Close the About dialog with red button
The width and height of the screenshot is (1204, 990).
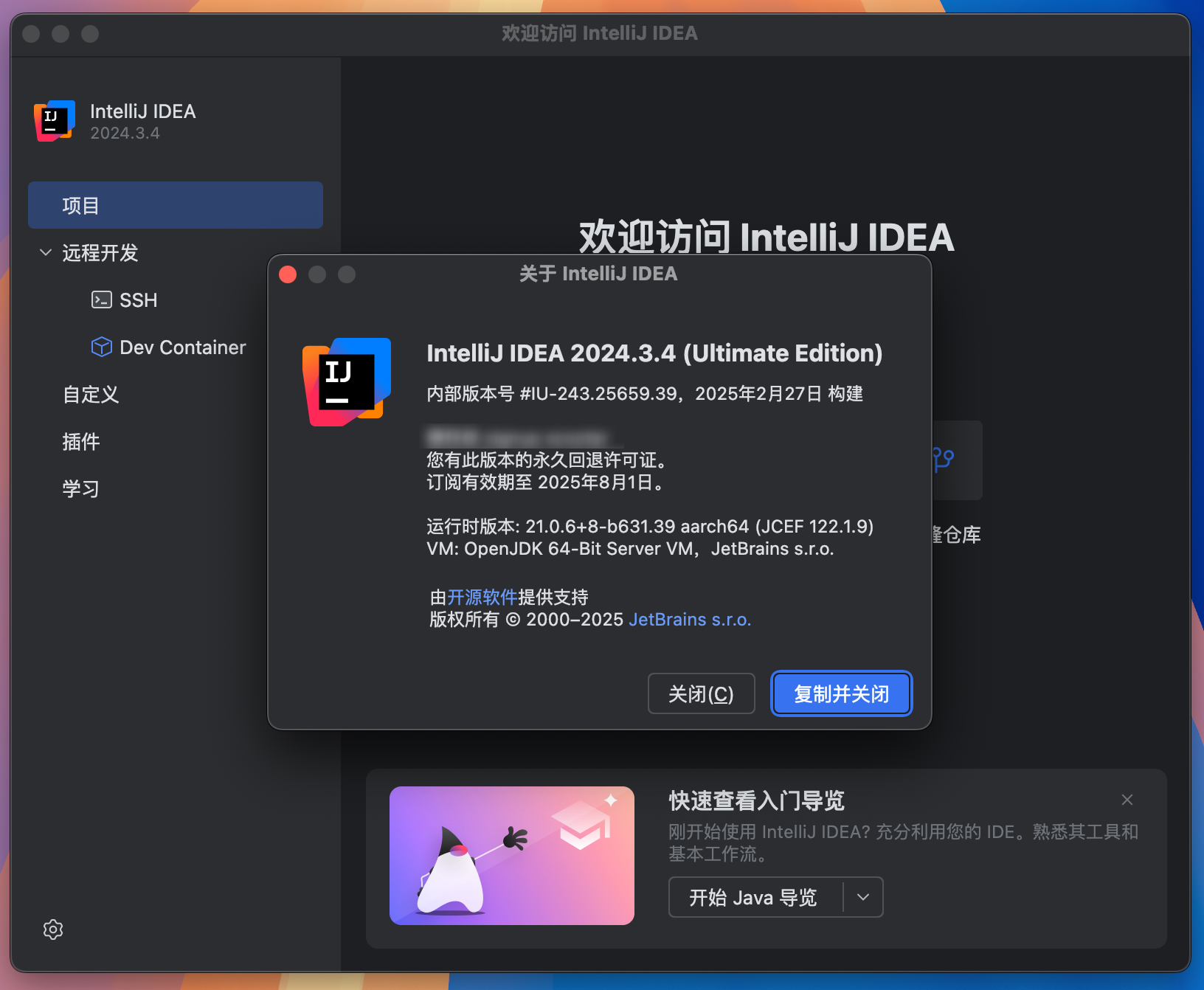[288, 274]
